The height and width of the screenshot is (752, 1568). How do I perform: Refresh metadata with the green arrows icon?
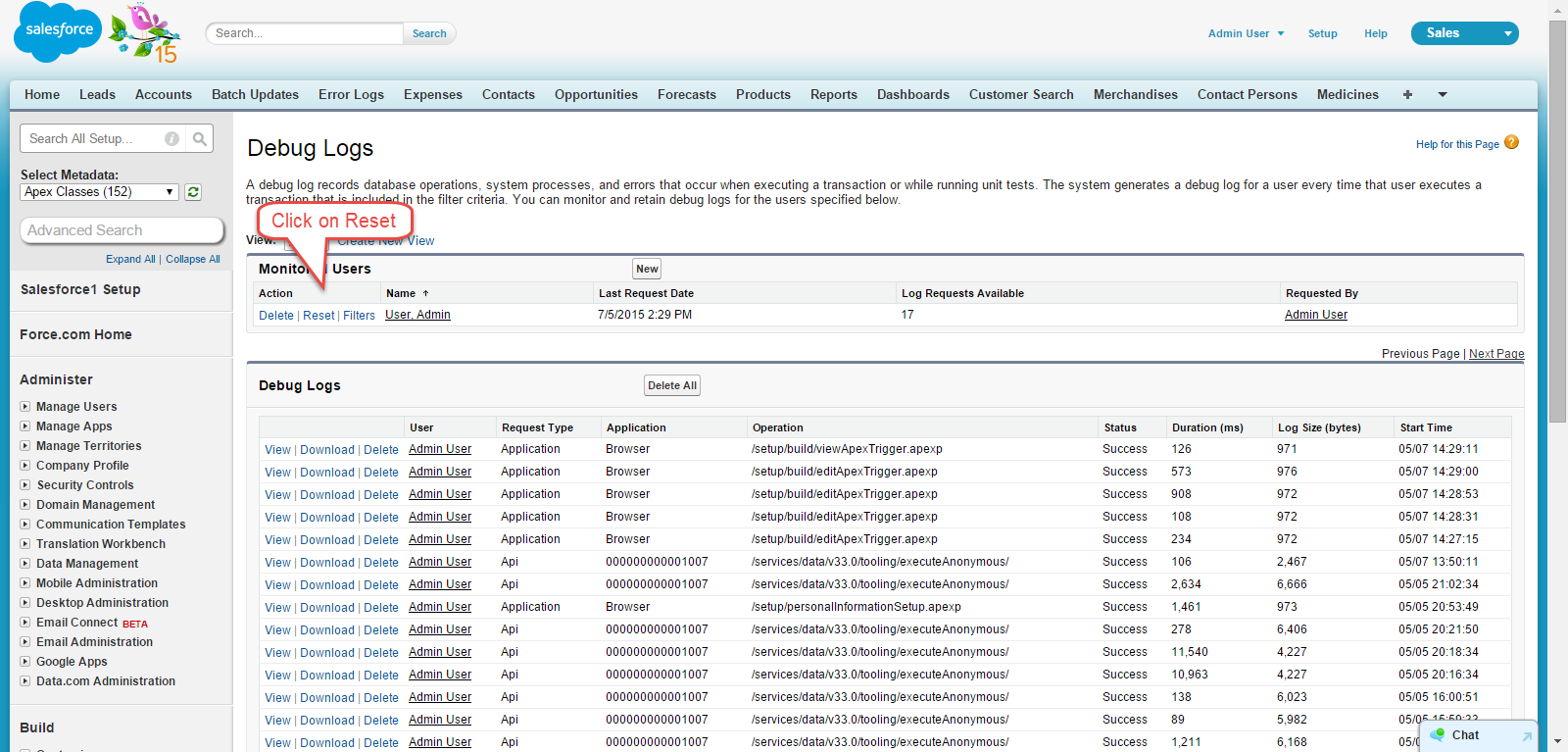click(x=193, y=192)
